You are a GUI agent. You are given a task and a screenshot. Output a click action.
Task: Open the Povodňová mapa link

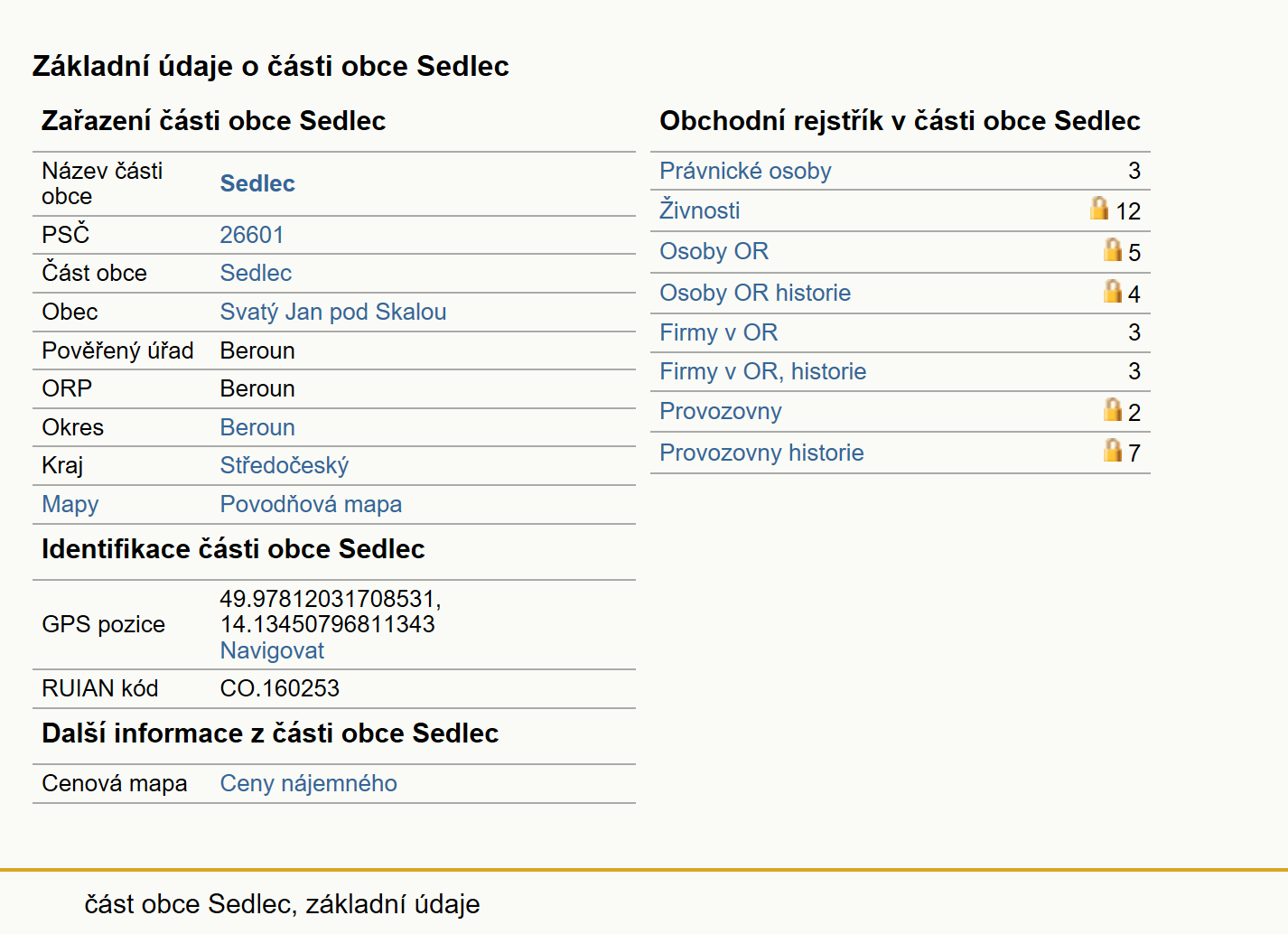(312, 504)
